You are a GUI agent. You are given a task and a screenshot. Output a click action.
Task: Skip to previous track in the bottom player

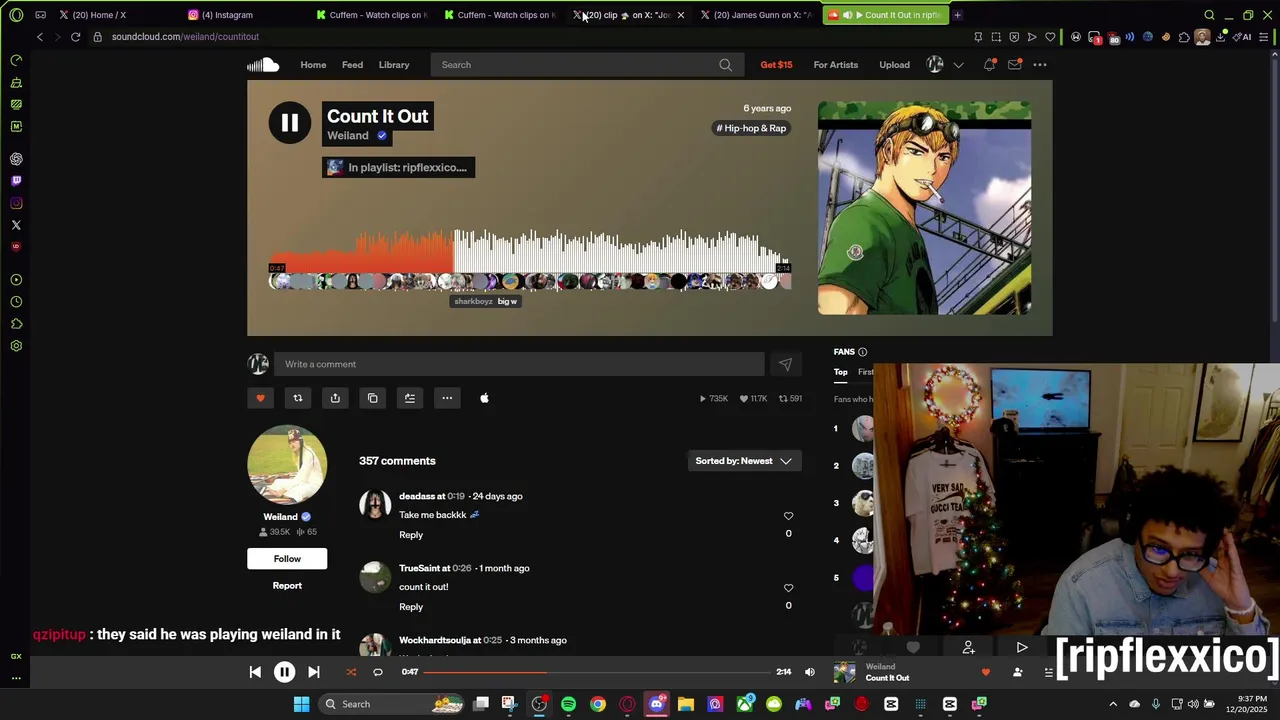(255, 672)
